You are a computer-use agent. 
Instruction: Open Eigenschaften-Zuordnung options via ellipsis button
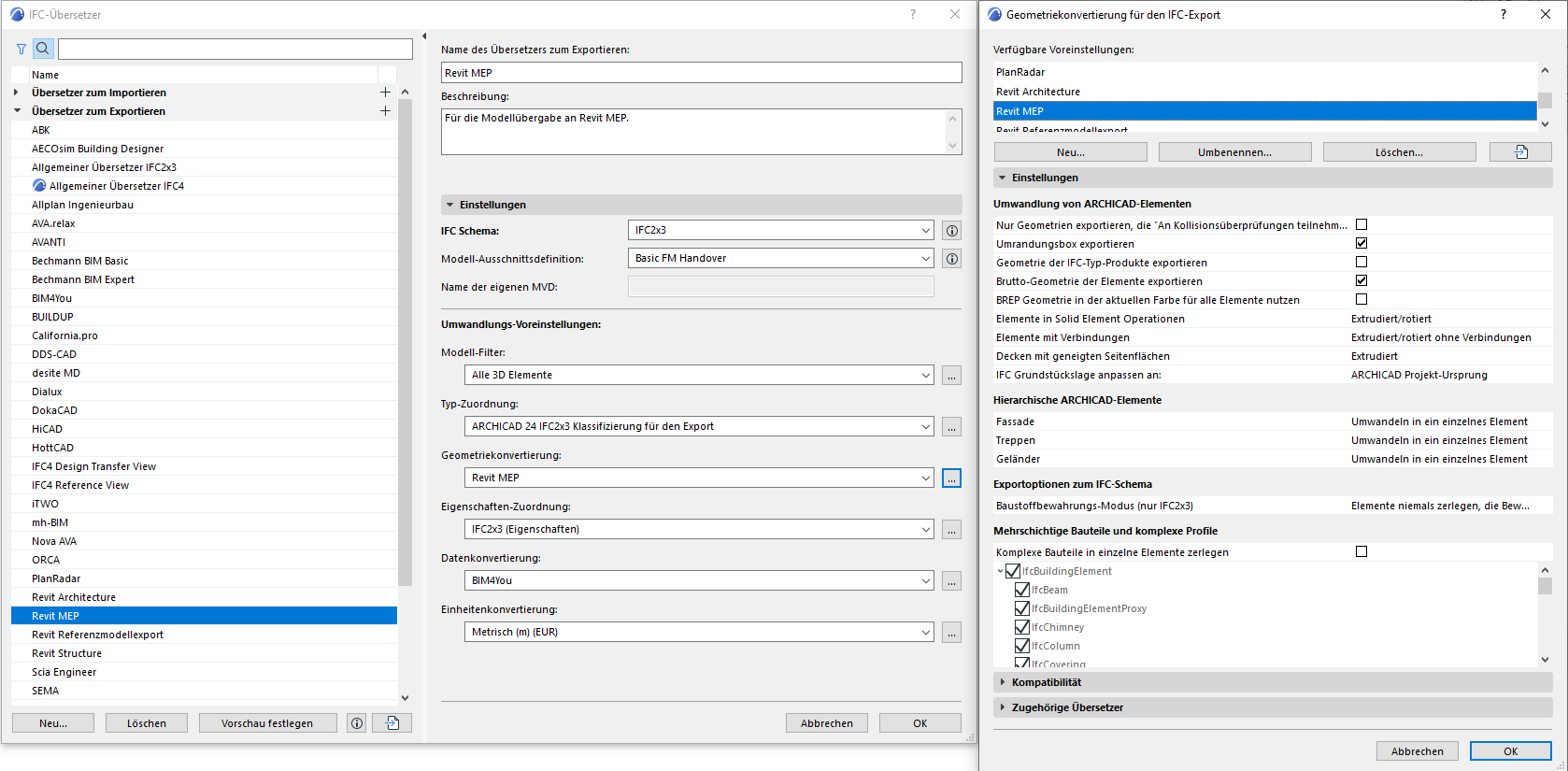(x=951, y=530)
